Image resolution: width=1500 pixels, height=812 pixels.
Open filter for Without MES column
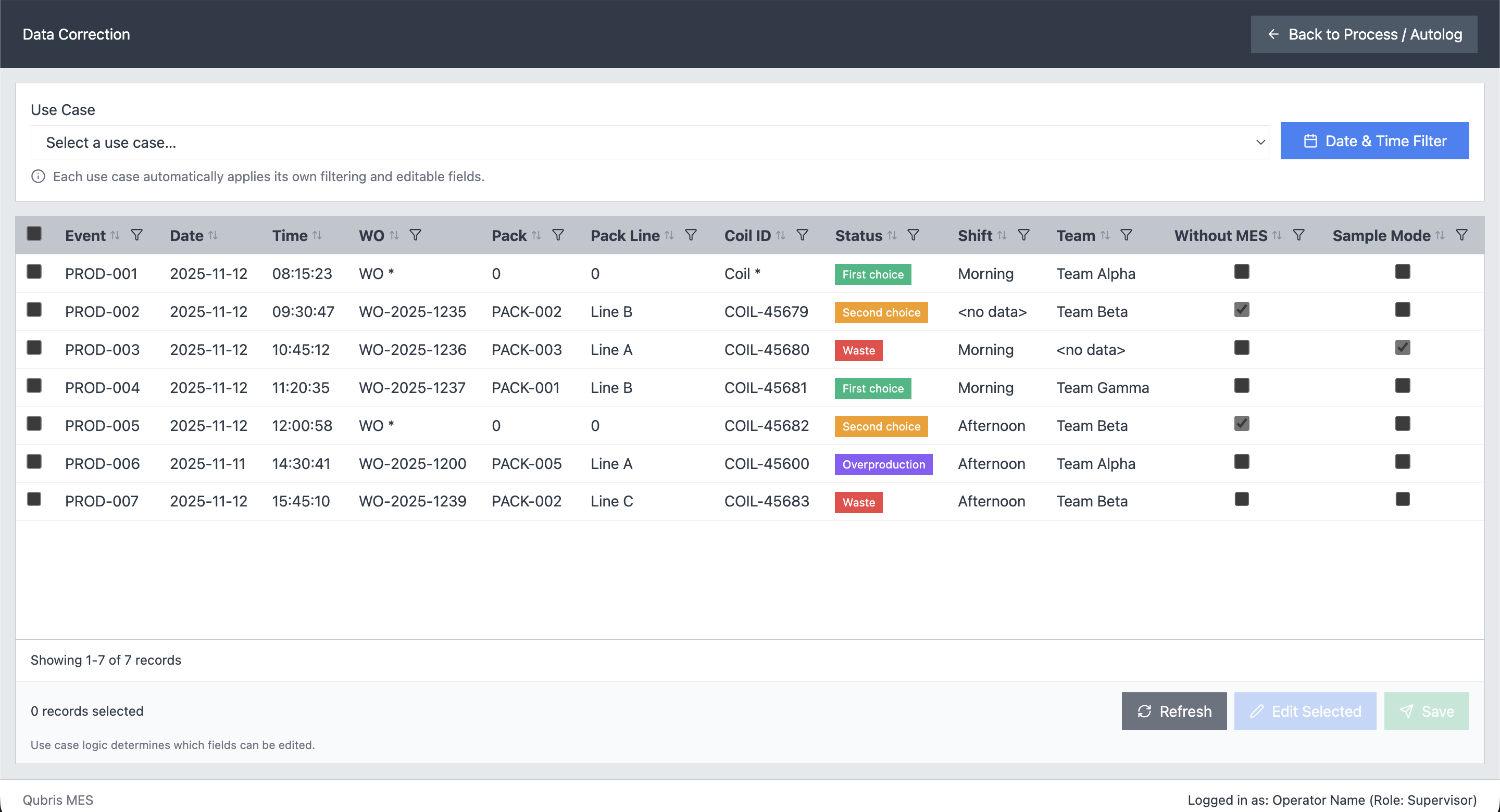click(x=1298, y=235)
